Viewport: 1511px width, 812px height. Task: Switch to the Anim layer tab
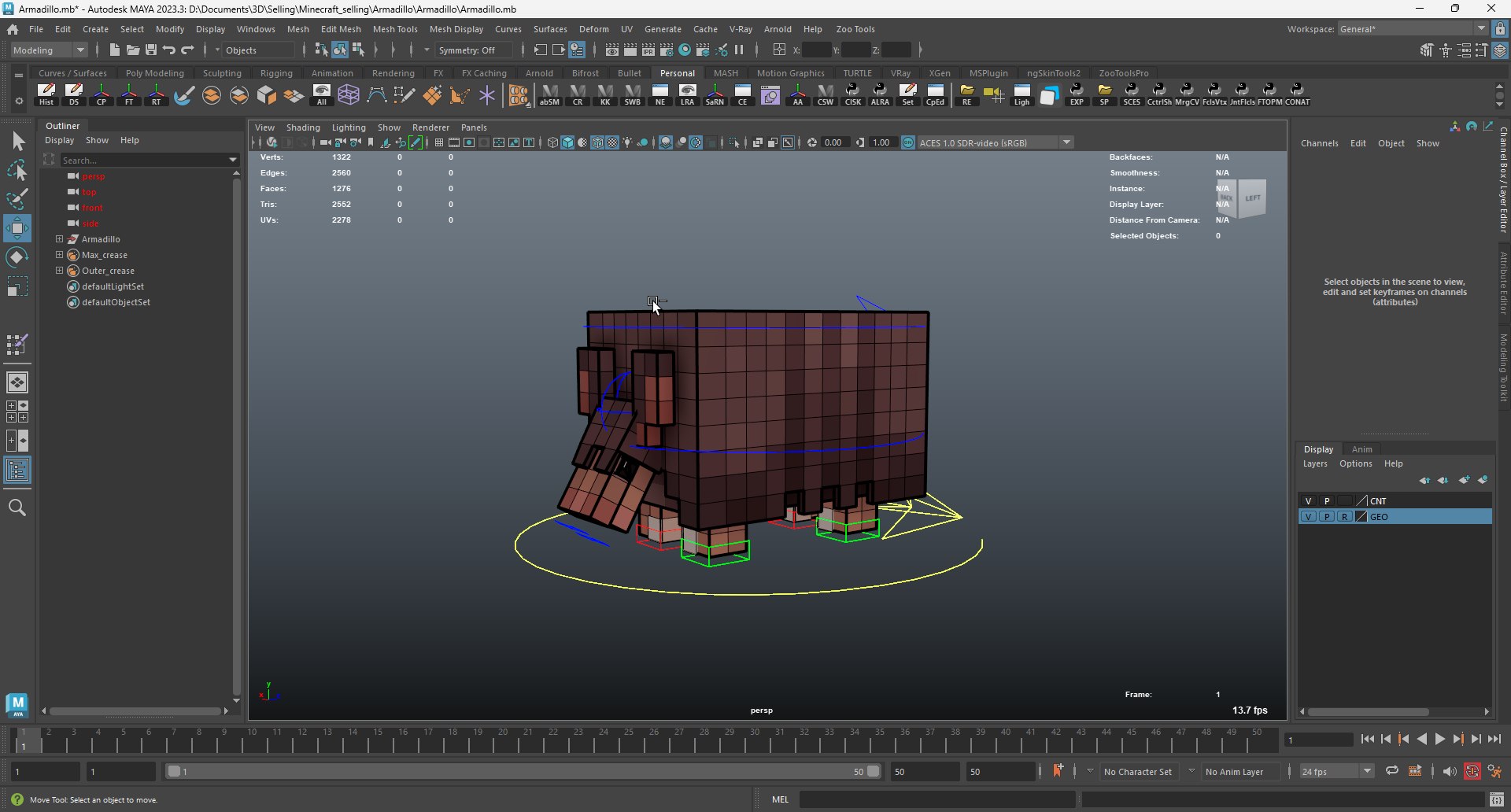point(1361,449)
